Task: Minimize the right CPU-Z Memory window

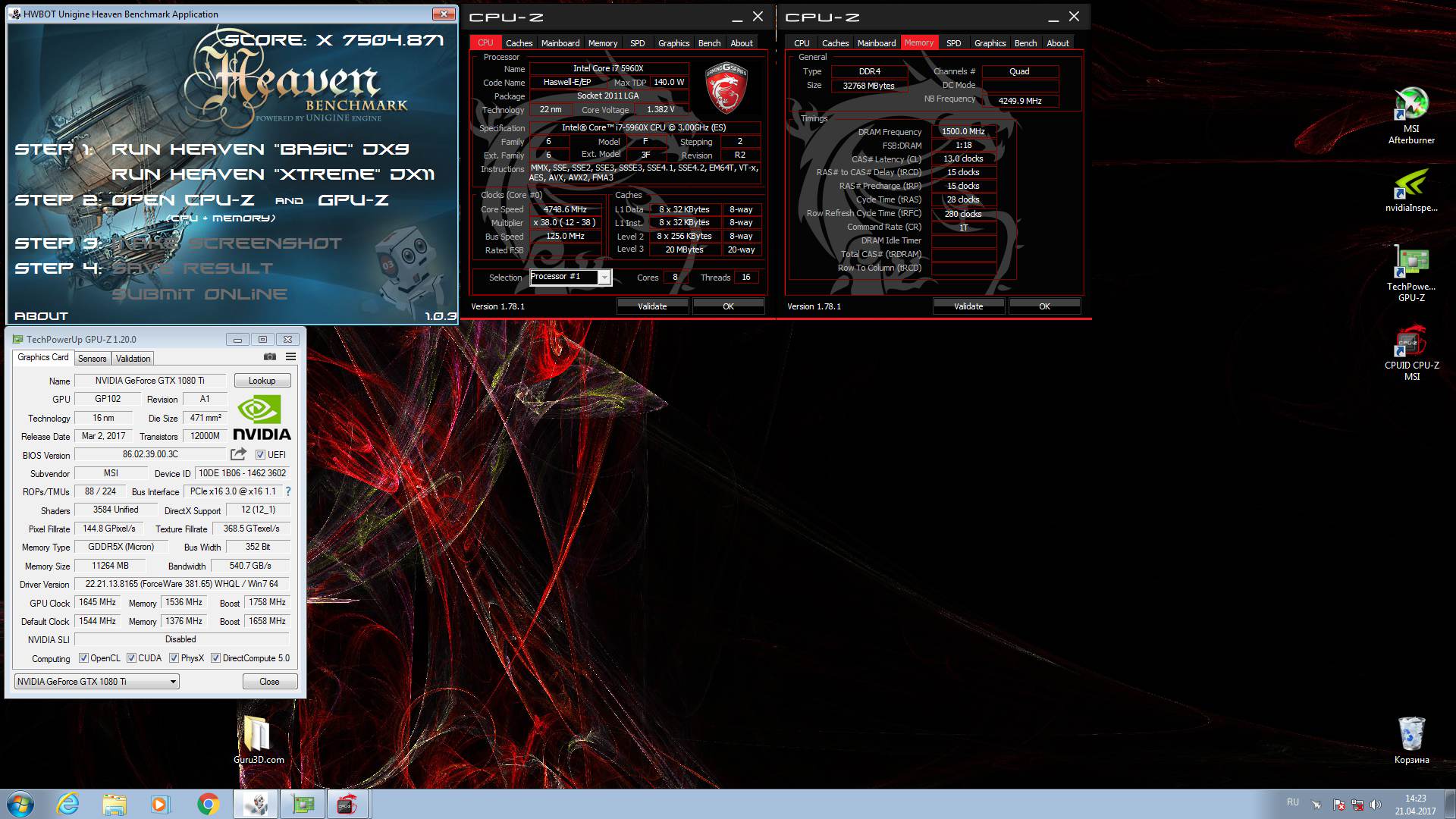Action: 1053,17
